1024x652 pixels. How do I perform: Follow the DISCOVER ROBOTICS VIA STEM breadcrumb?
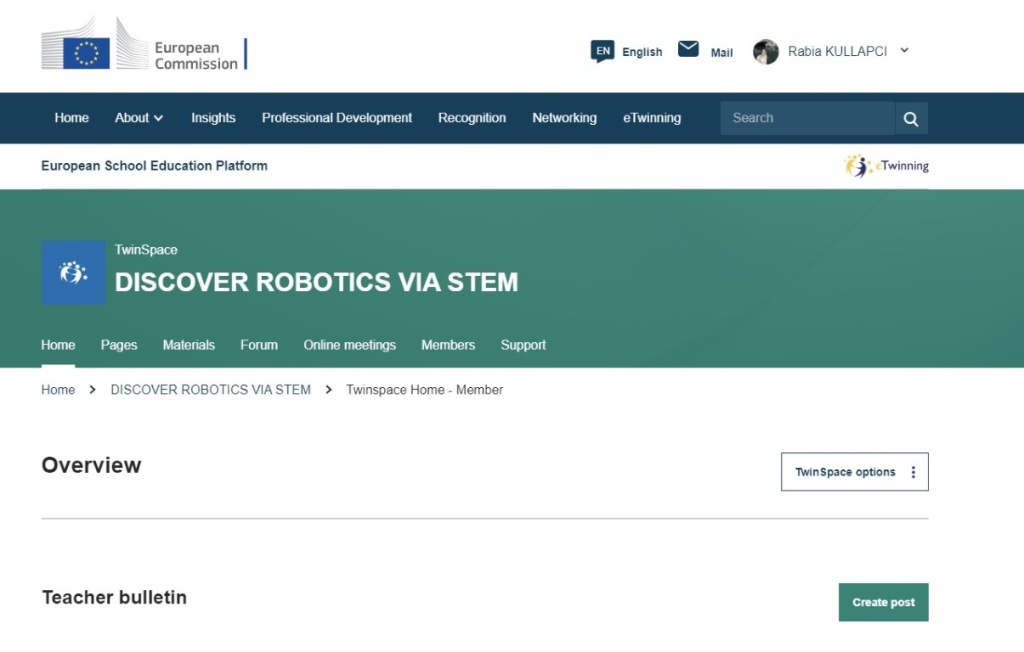coord(210,390)
